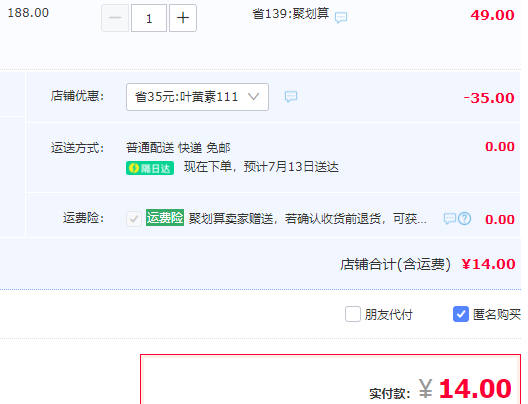Increase quantity with the plus button
The image size is (528, 404).
[x=183, y=18]
